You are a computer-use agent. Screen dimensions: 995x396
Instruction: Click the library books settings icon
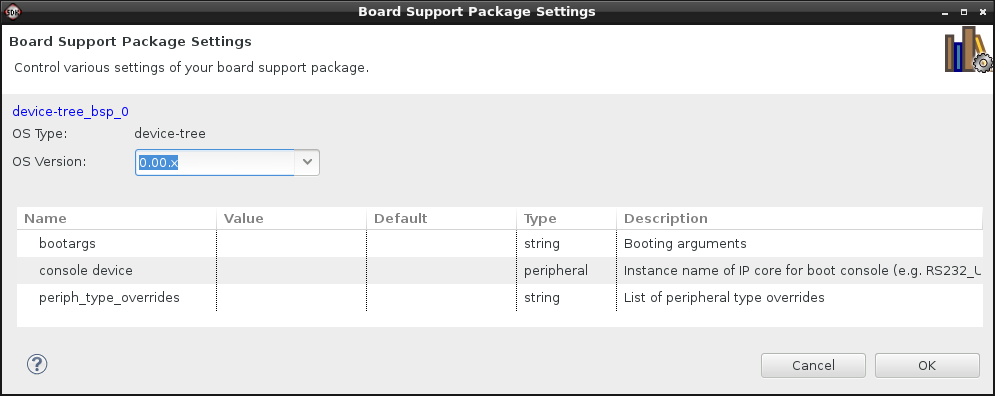pos(968,50)
